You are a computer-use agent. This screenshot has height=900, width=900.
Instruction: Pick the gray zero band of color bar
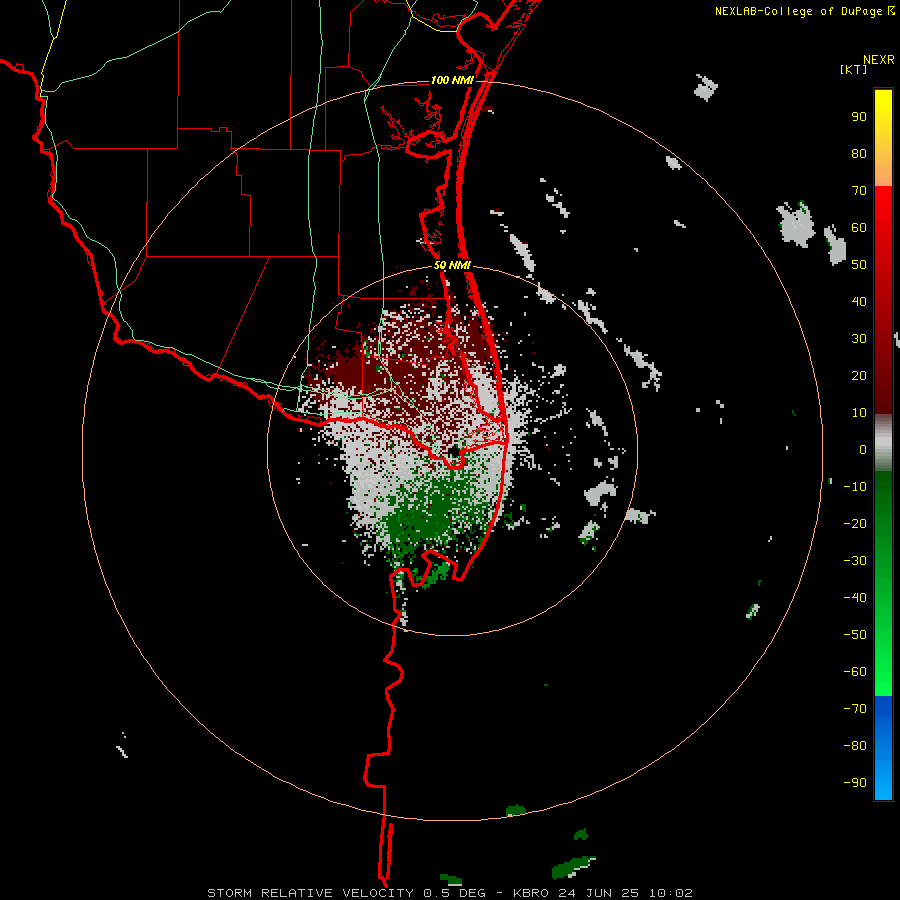(883, 443)
